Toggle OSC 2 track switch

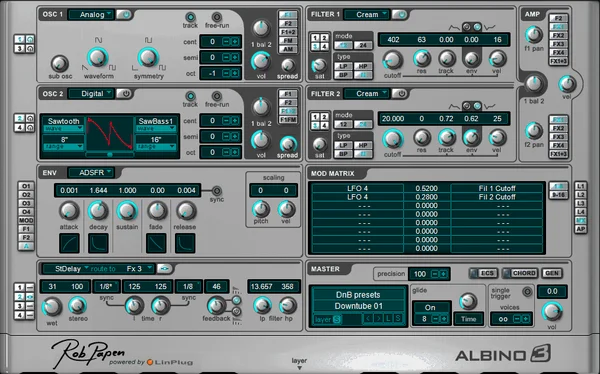pyautogui.click(x=190, y=96)
